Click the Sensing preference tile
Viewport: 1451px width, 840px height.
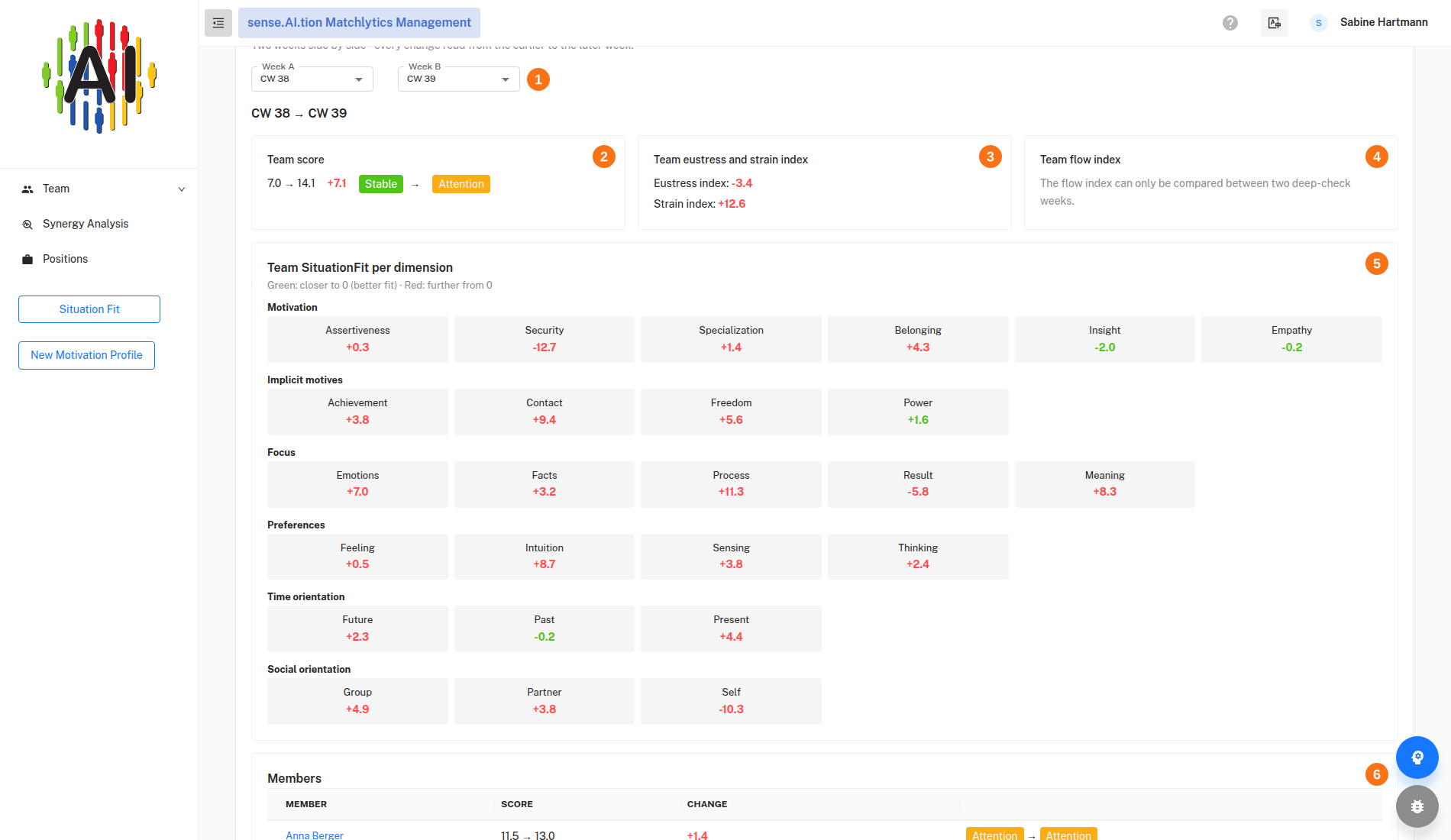pyautogui.click(x=731, y=557)
